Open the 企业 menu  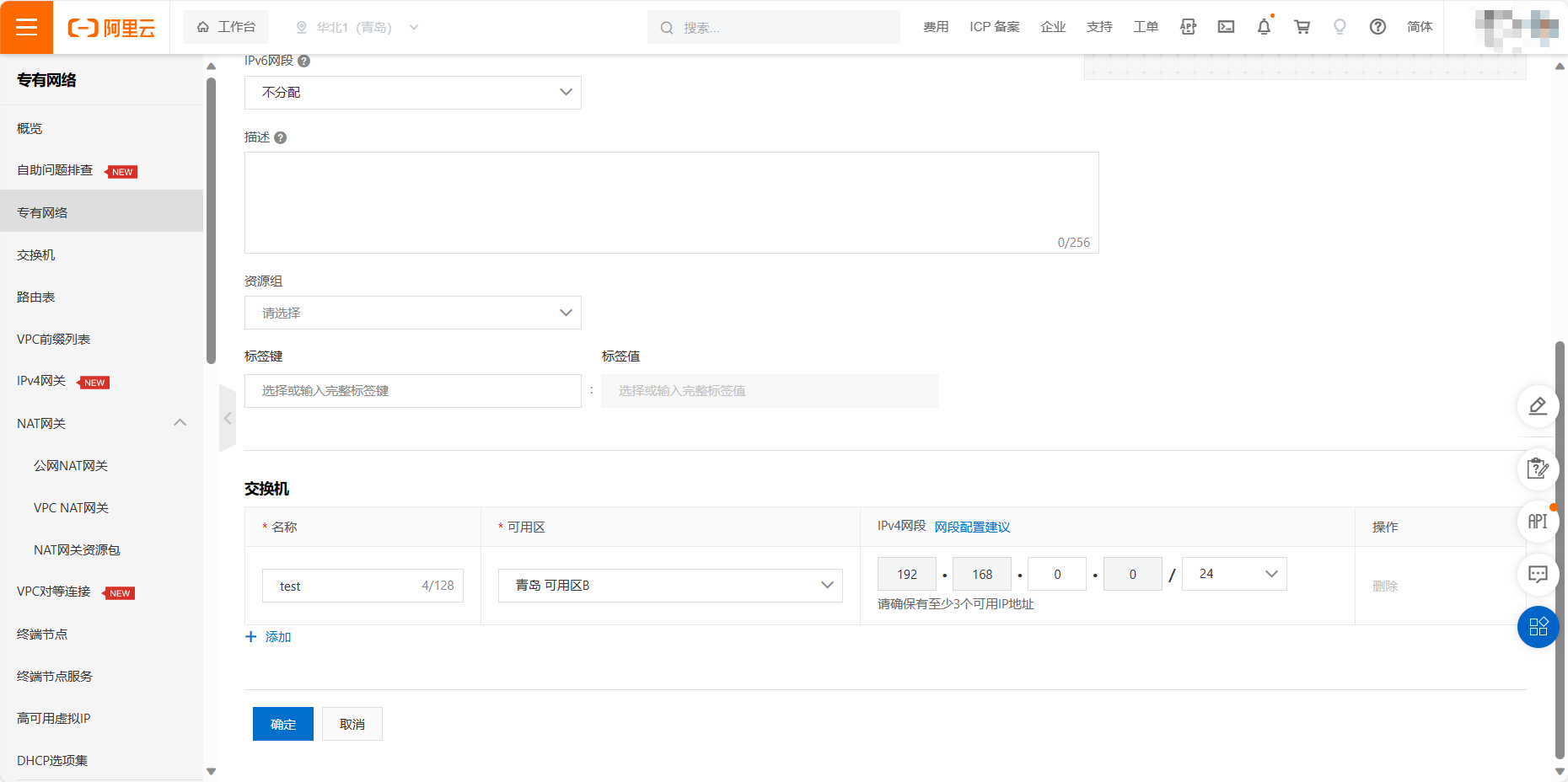(x=1053, y=27)
